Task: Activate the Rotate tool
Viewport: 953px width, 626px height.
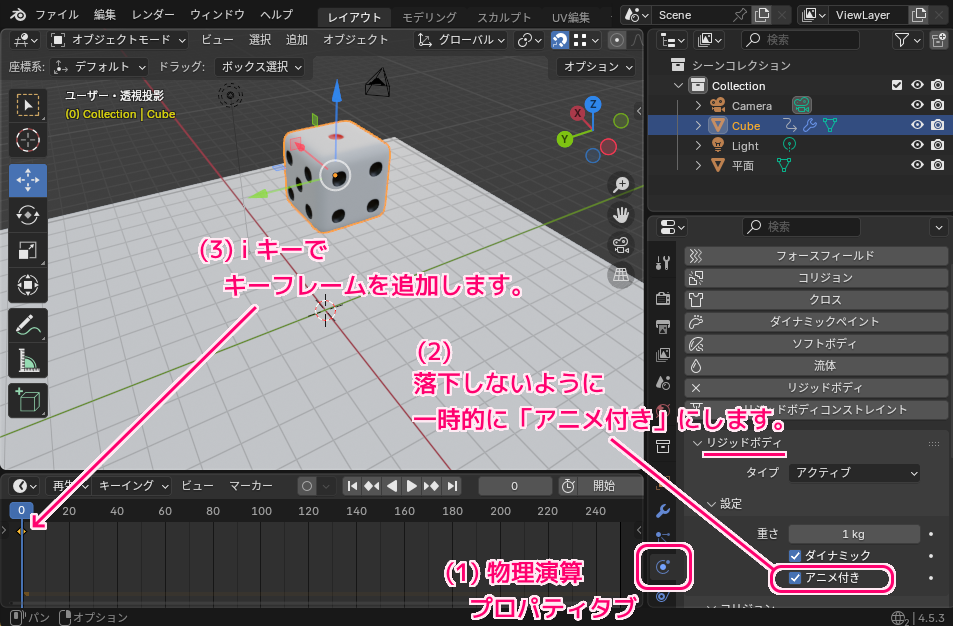Action: (x=27, y=215)
